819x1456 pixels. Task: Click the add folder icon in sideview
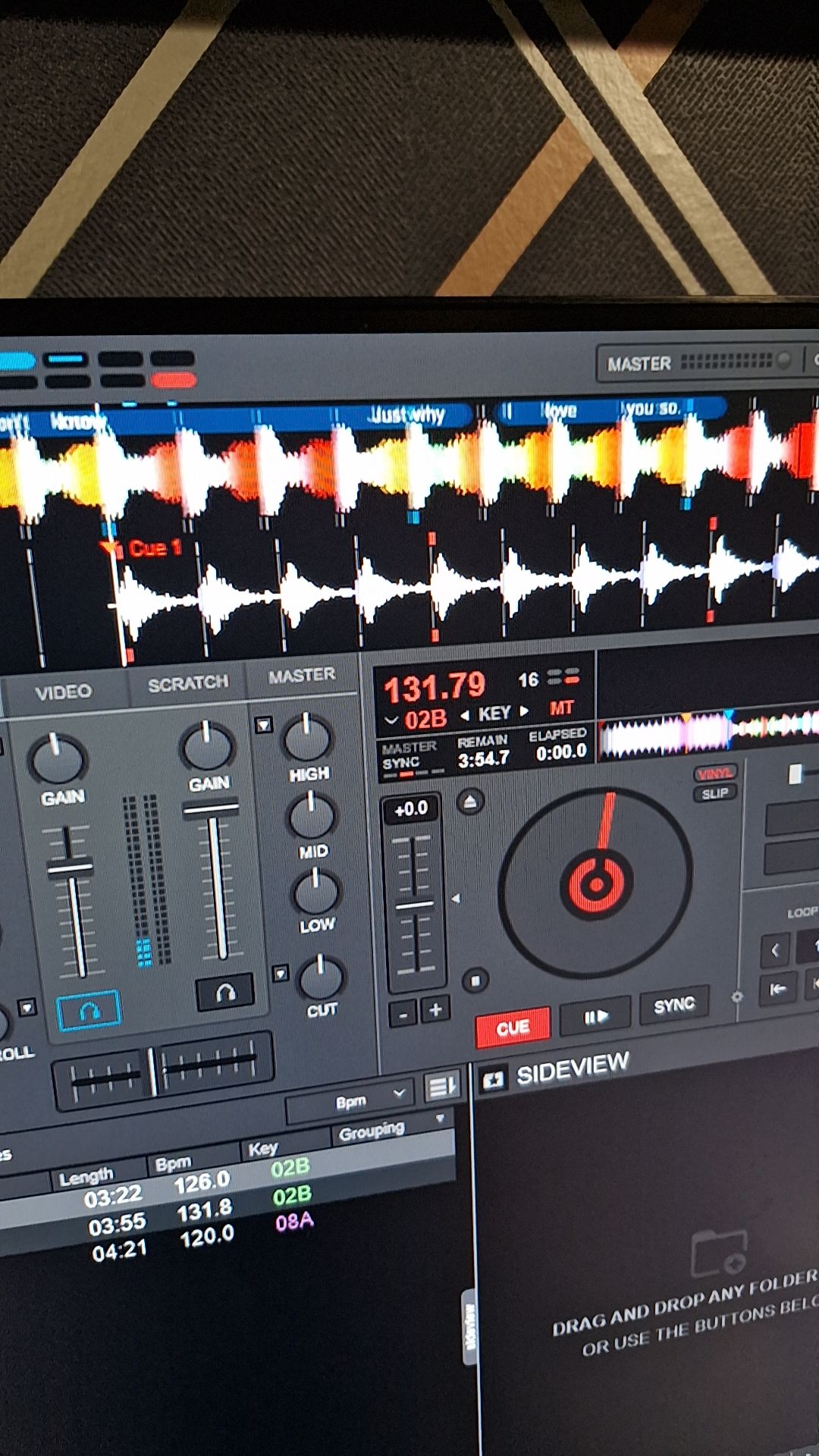coord(719,1253)
